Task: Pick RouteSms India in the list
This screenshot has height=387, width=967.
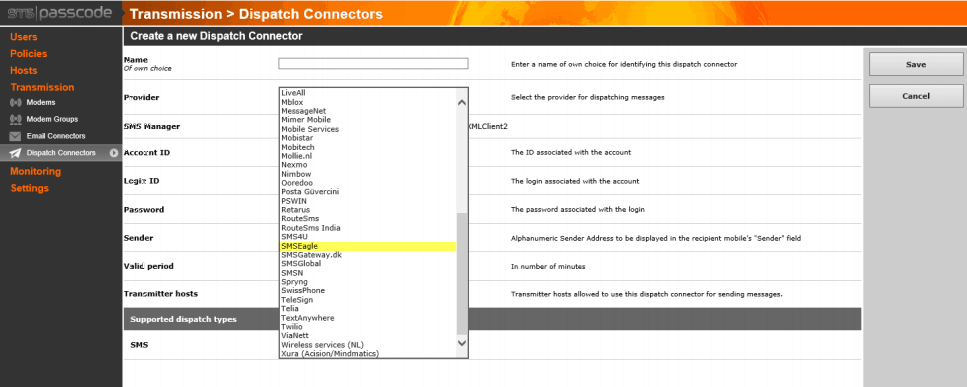Action: [x=310, y=228]
